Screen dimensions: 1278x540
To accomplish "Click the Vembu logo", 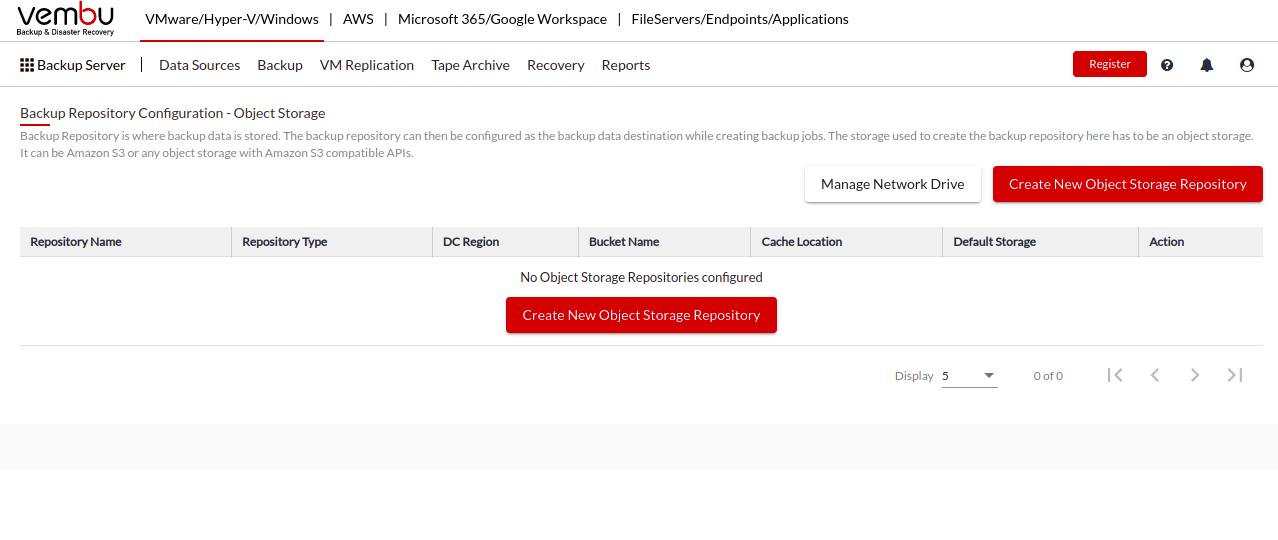I will click(x=66, y=19).
